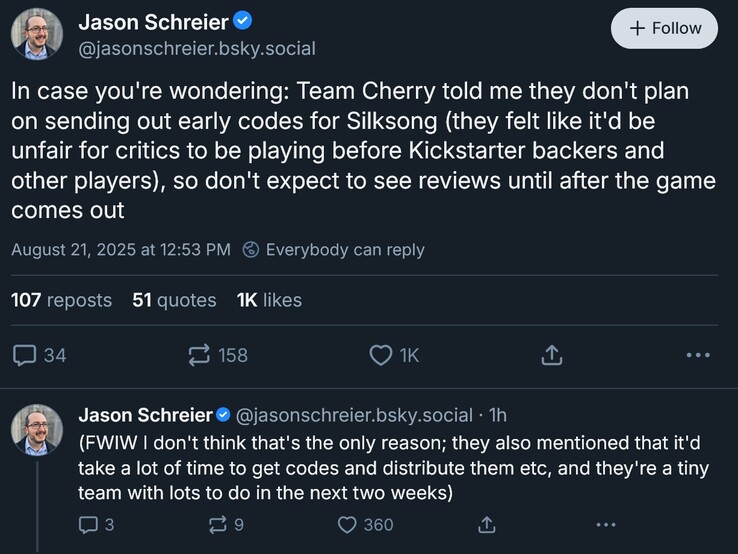Open the @jasonschreier.bsky.social handle in header
The width and height of the screenshot is (738, 554).
(183, 48)
